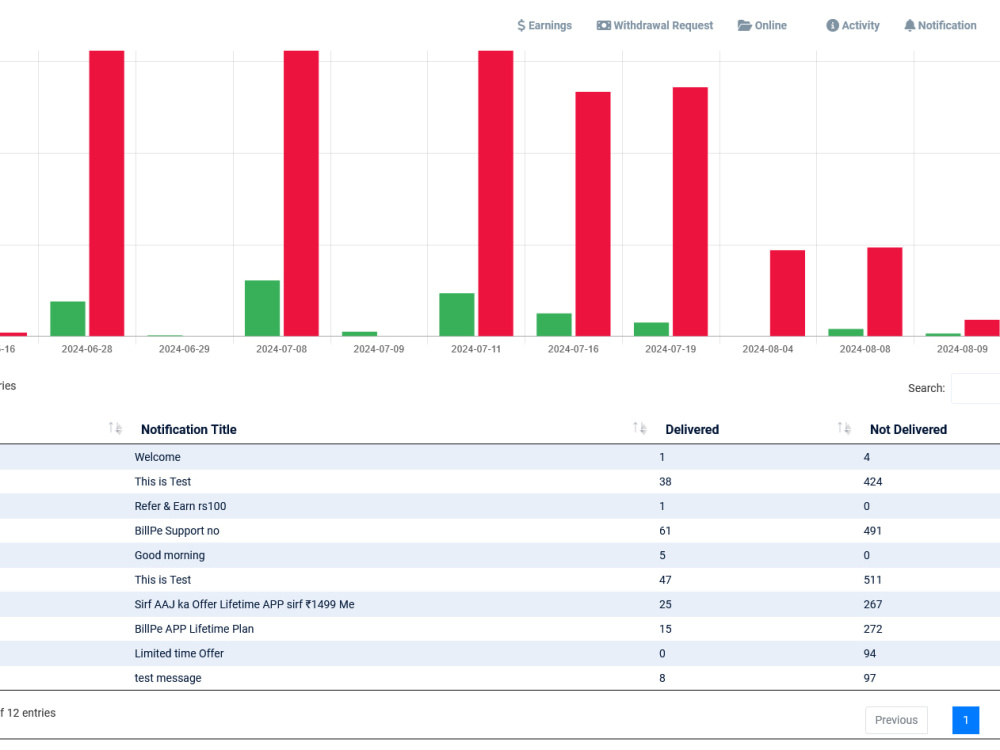
Task: Open the Activity menu item
Action: coord(853,26)
